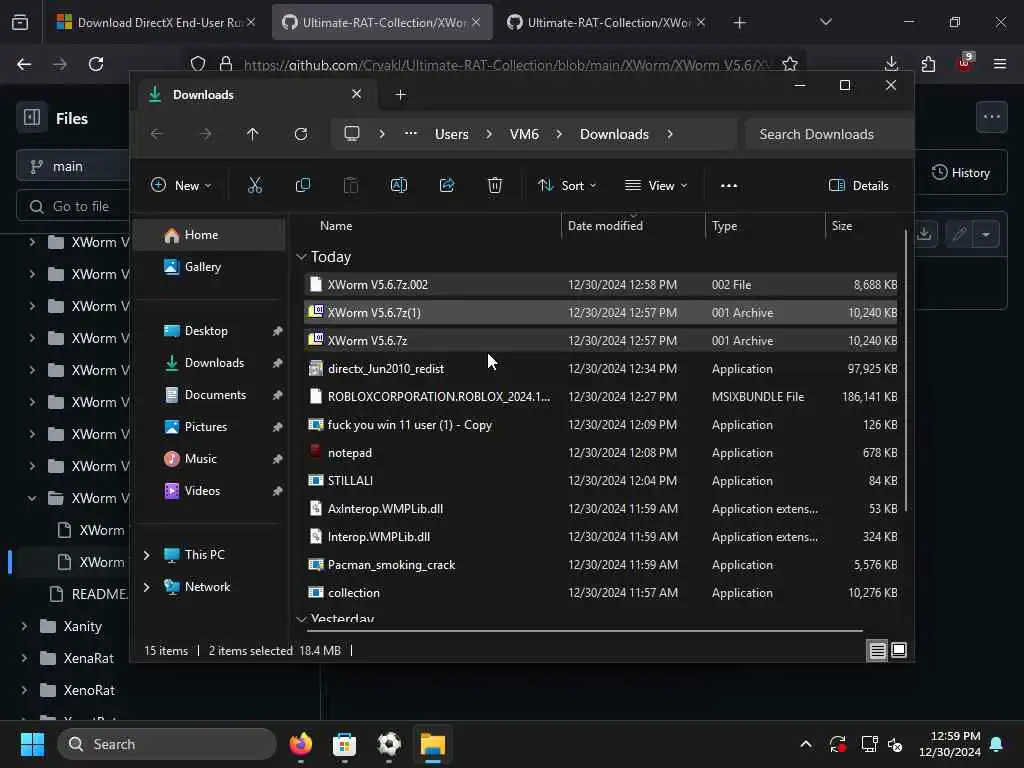Close the Downloads Explorer tab

pos(357,94)
